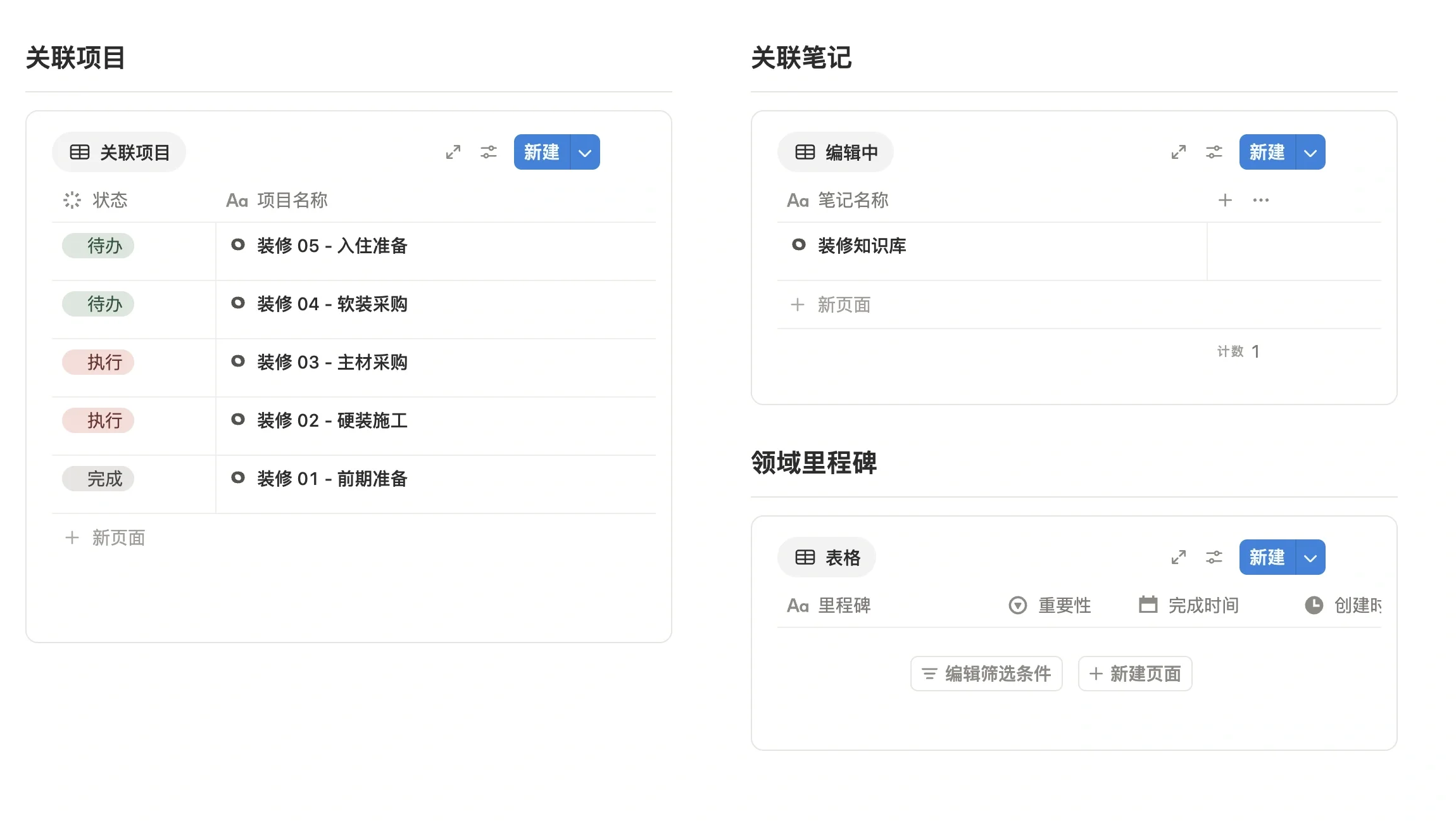The image size is (1456, 823).
Task: Add property column next to 笔记名称
Action: click(x=1225, y=200)
